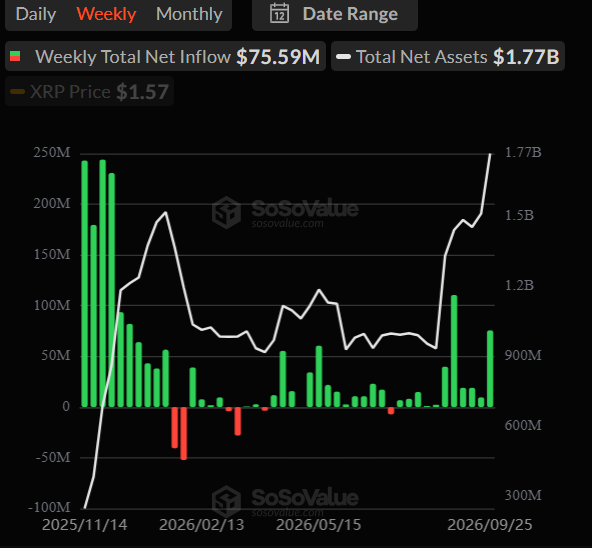592x548 pixels.
Task: Toggle Weekly Total Net Inflow series
Action: click(165, 56)
